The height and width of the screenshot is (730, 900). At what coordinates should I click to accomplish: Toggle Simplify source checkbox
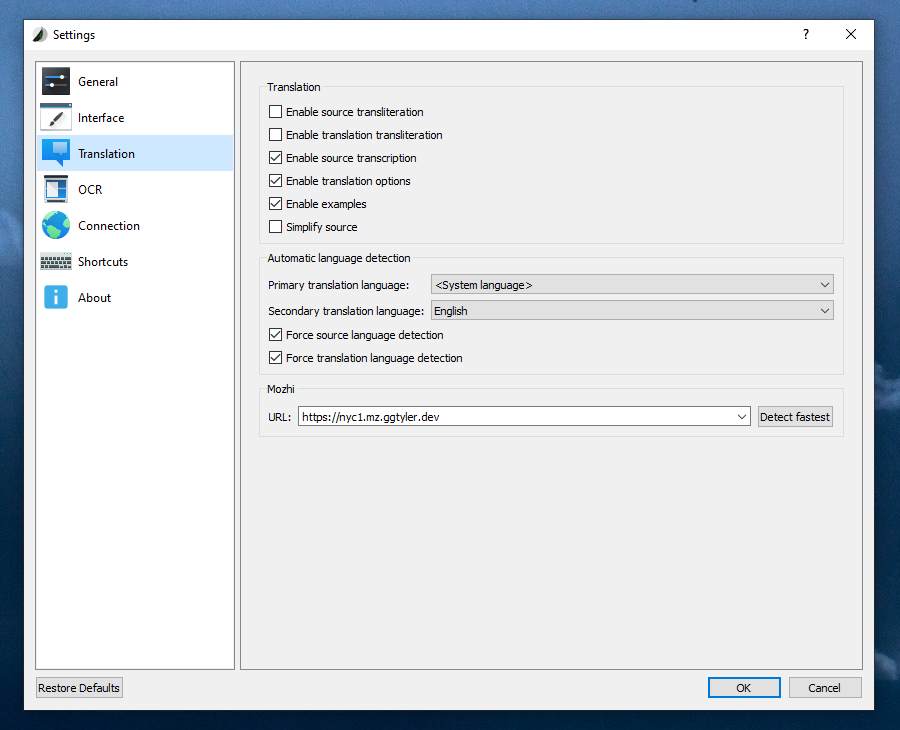(276, 227)
